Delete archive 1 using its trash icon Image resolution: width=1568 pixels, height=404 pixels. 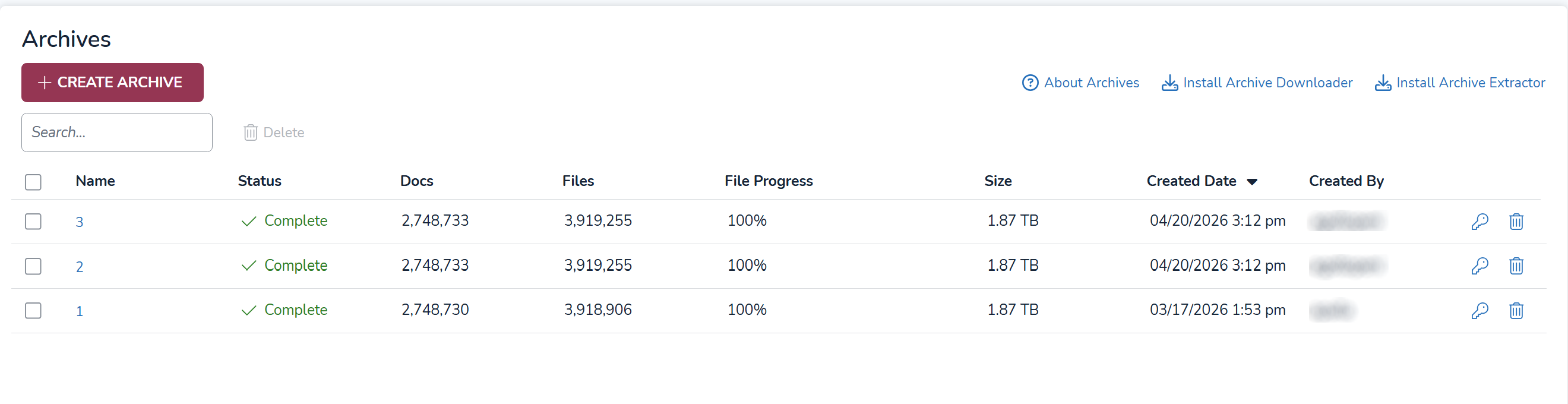(x=1516, y=311)
